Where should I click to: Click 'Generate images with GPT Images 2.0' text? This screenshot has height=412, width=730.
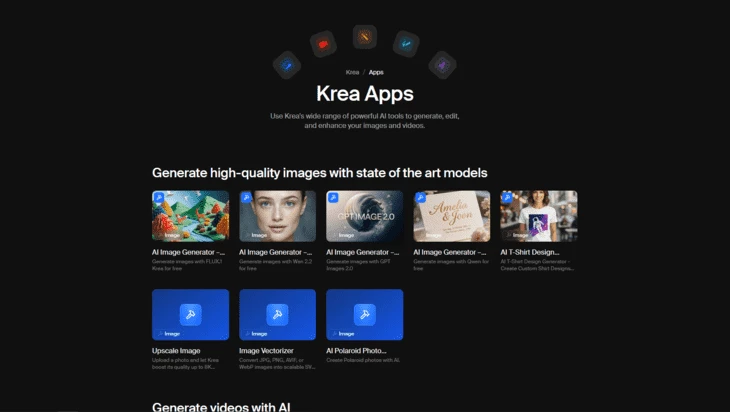[x=358, y=265]
